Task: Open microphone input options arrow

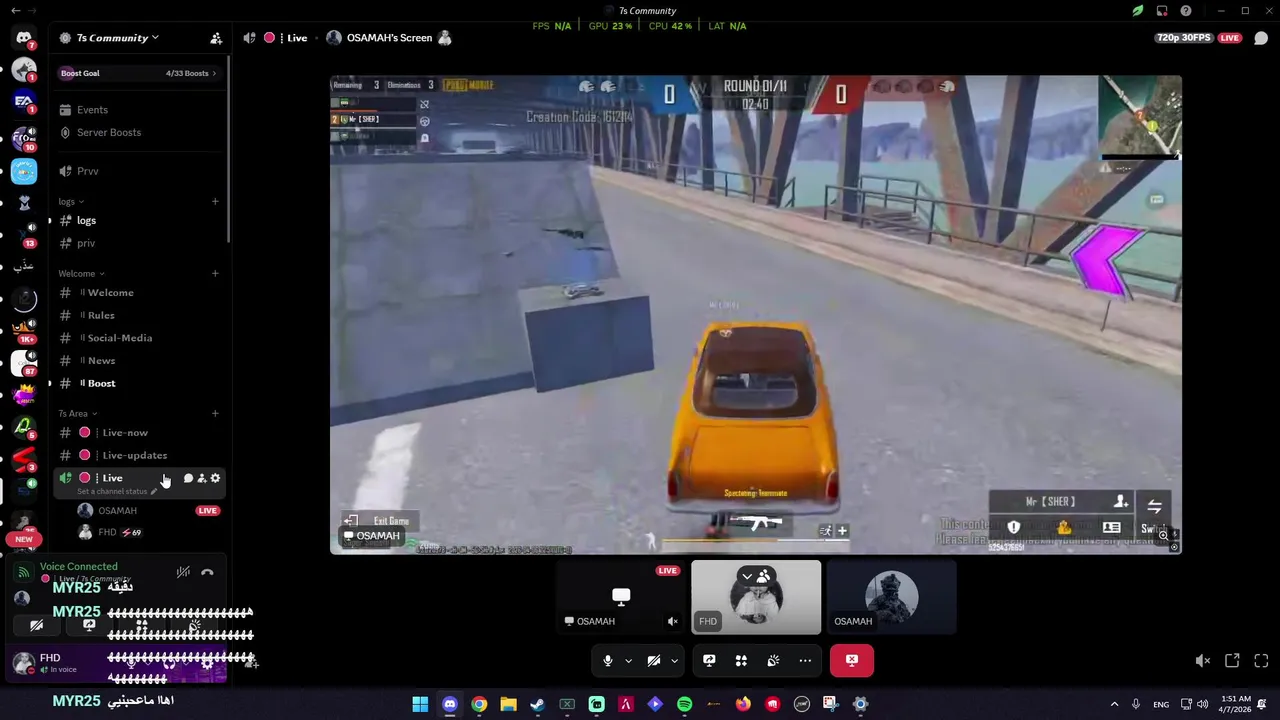Action: coord(628,660)
